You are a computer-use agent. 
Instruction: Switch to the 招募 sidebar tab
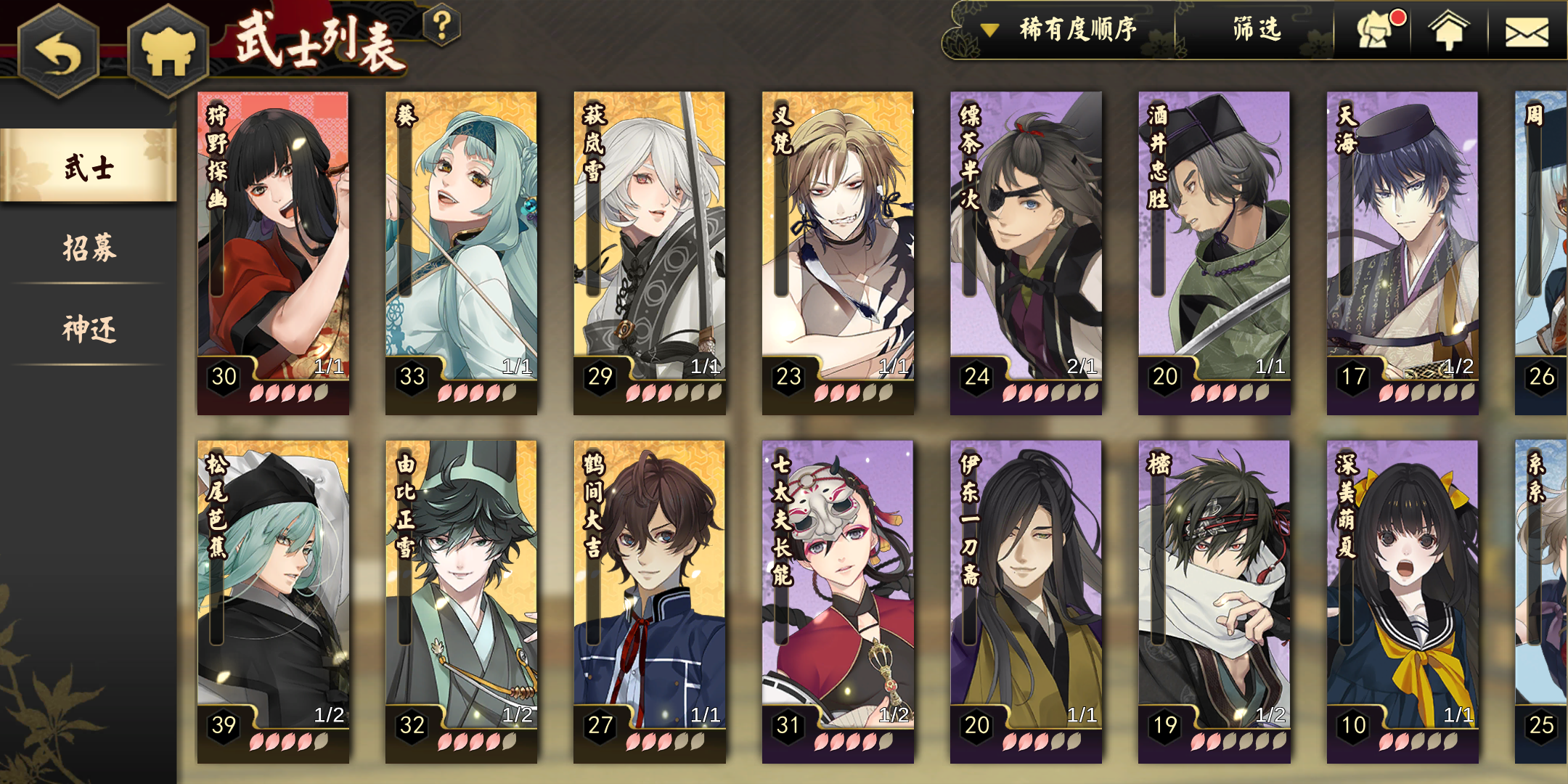[x=89, y=248]
